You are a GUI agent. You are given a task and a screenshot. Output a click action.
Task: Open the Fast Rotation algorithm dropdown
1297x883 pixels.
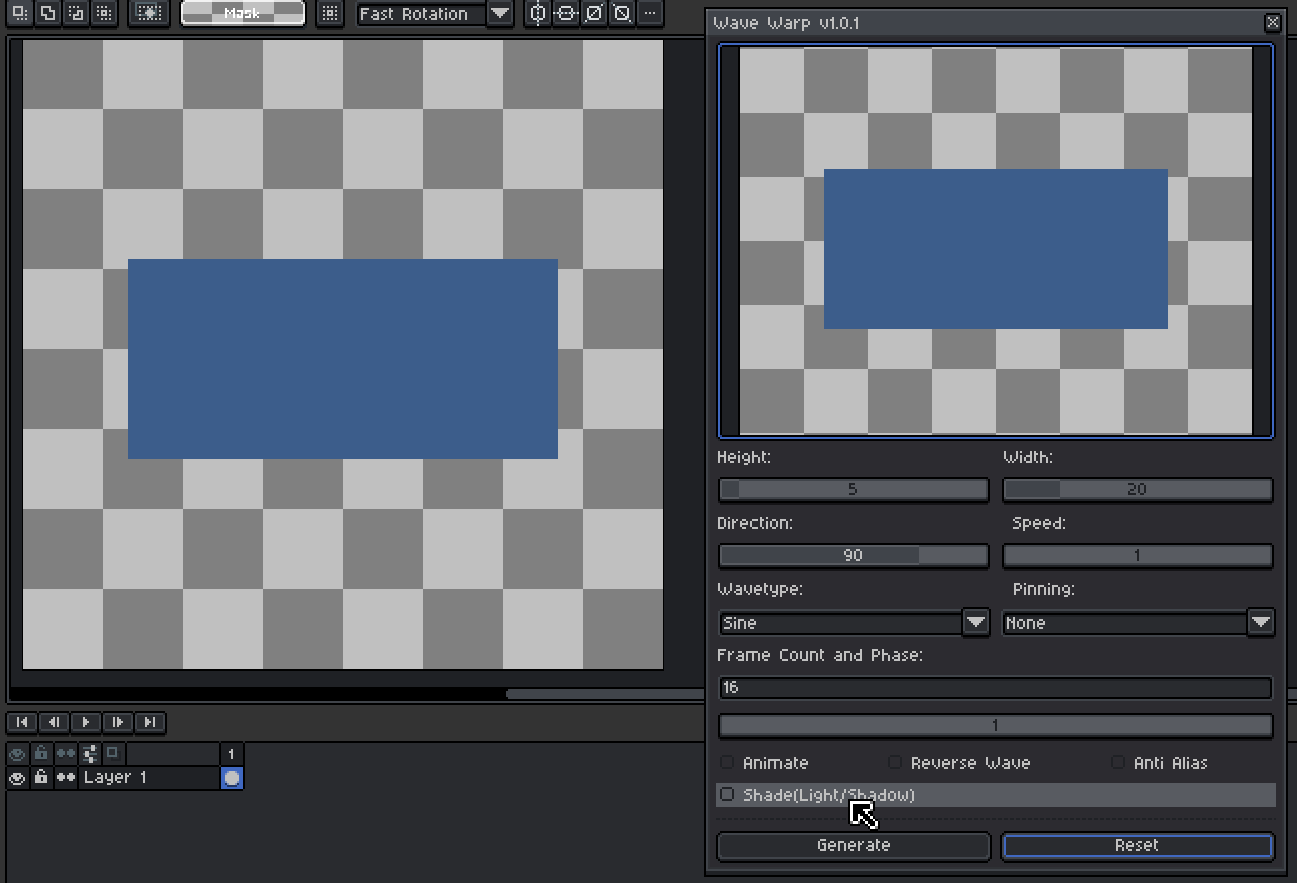coord(499,14)
